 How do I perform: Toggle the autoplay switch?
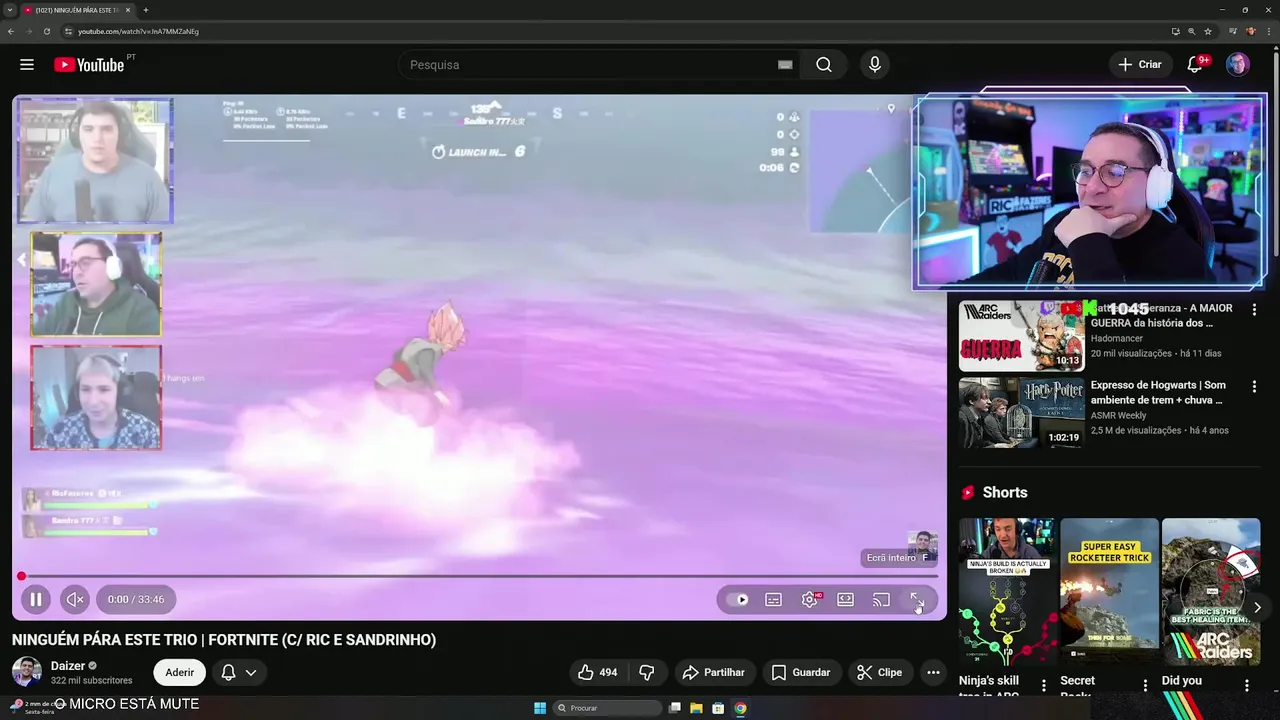(738, 600)
